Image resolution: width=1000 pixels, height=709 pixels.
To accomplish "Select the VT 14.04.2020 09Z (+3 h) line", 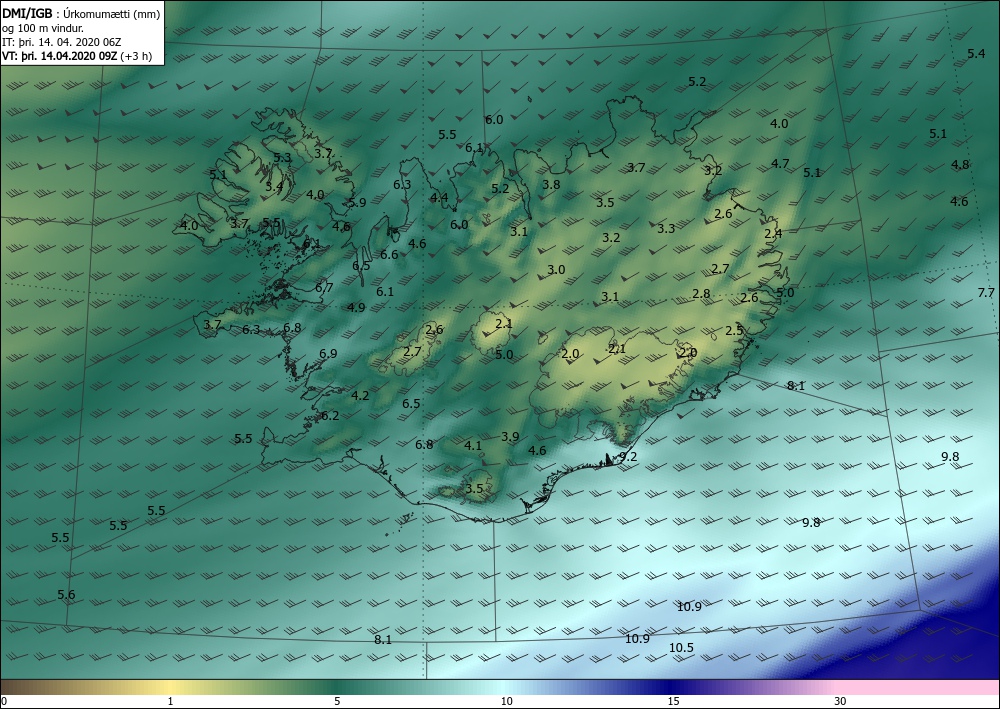I will pyautogui.click(x=77, y=56).
